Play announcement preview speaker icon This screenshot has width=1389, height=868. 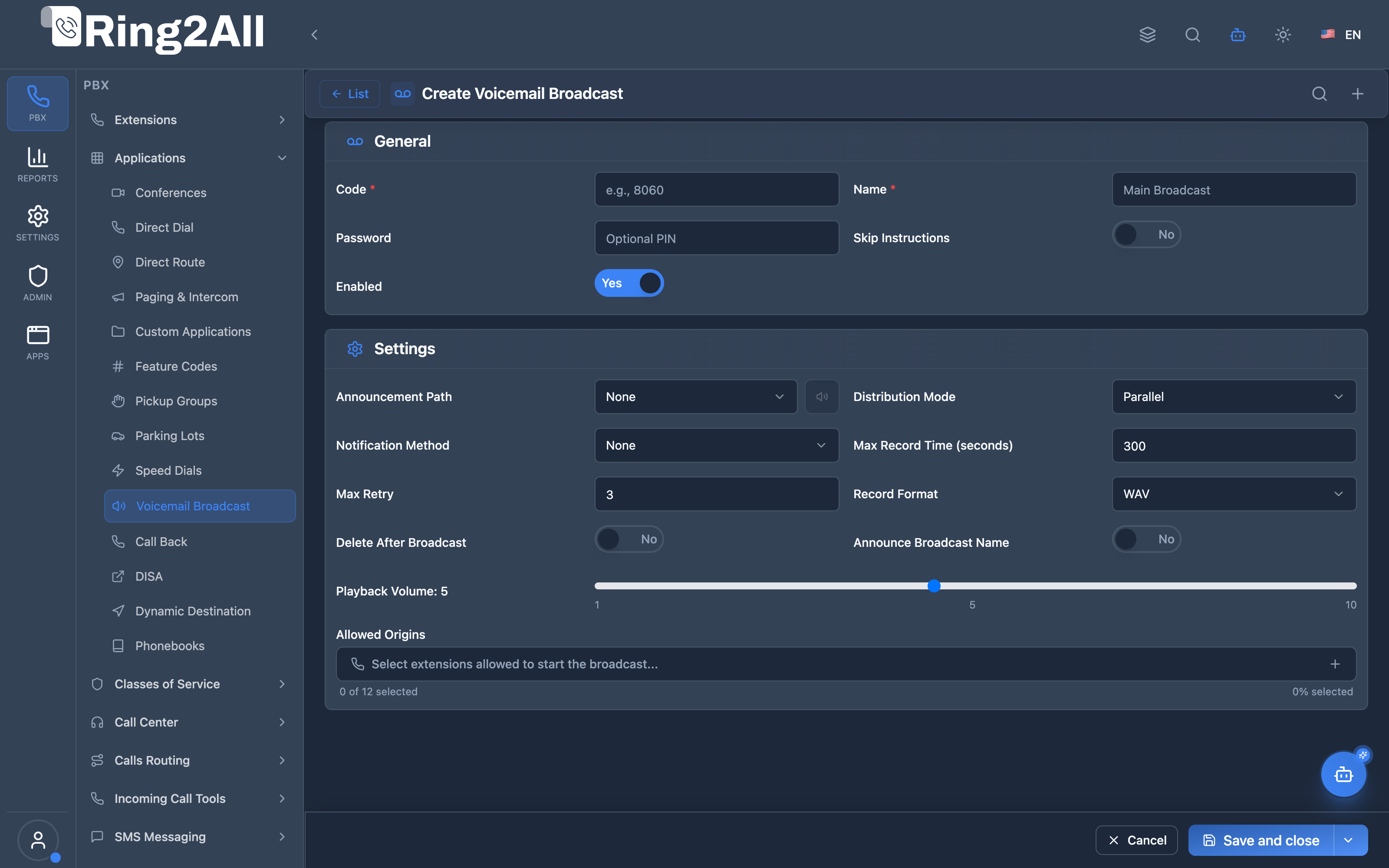click(822, 397)
